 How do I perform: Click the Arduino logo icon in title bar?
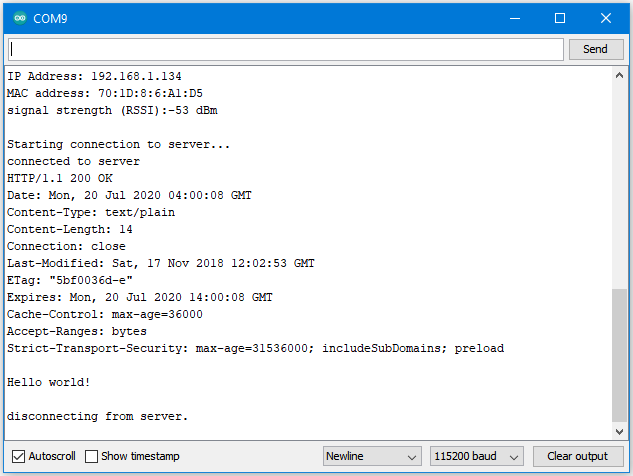click(19, 18)
